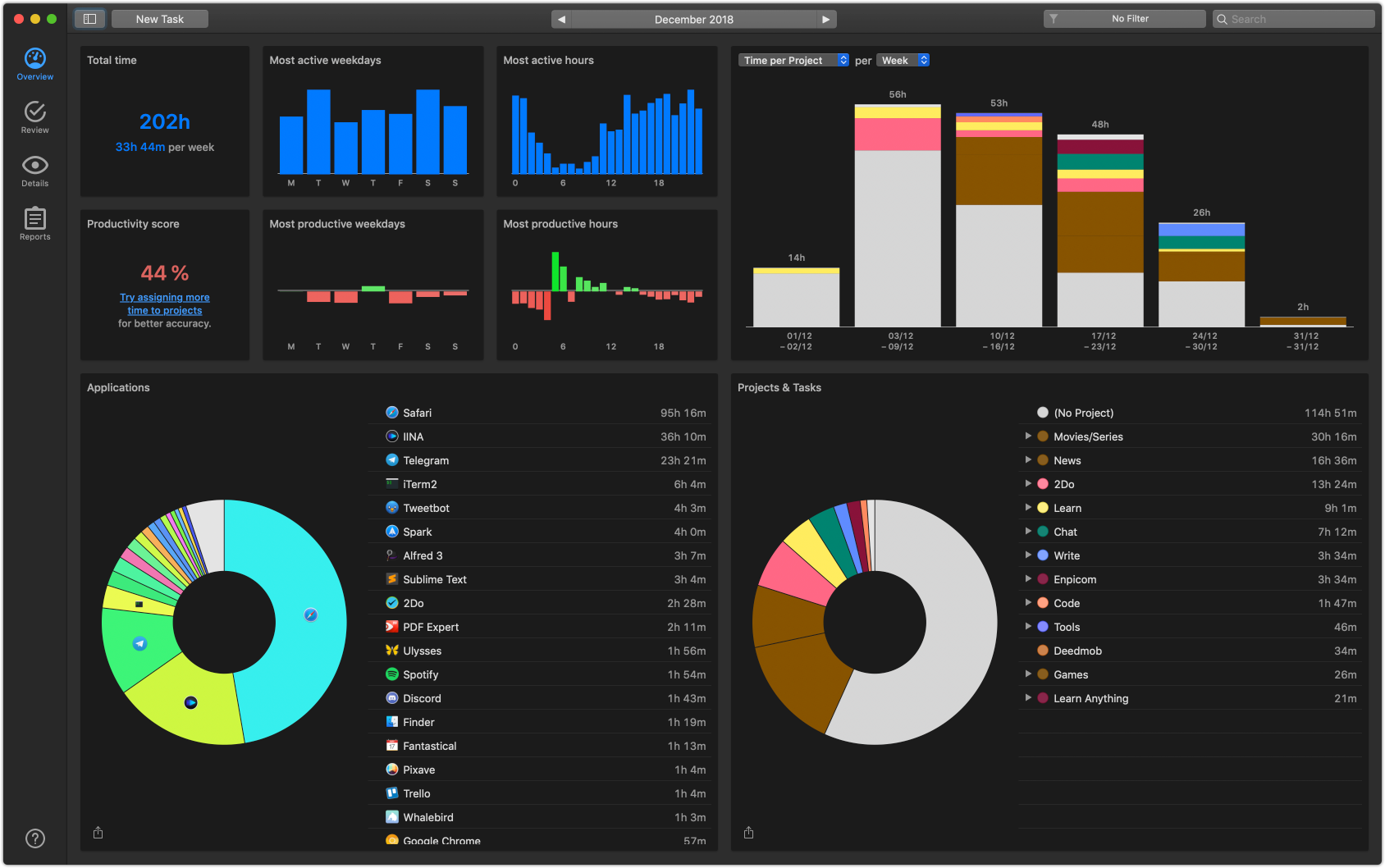Click Try assigning more time to projects link

tap(165, 304)
